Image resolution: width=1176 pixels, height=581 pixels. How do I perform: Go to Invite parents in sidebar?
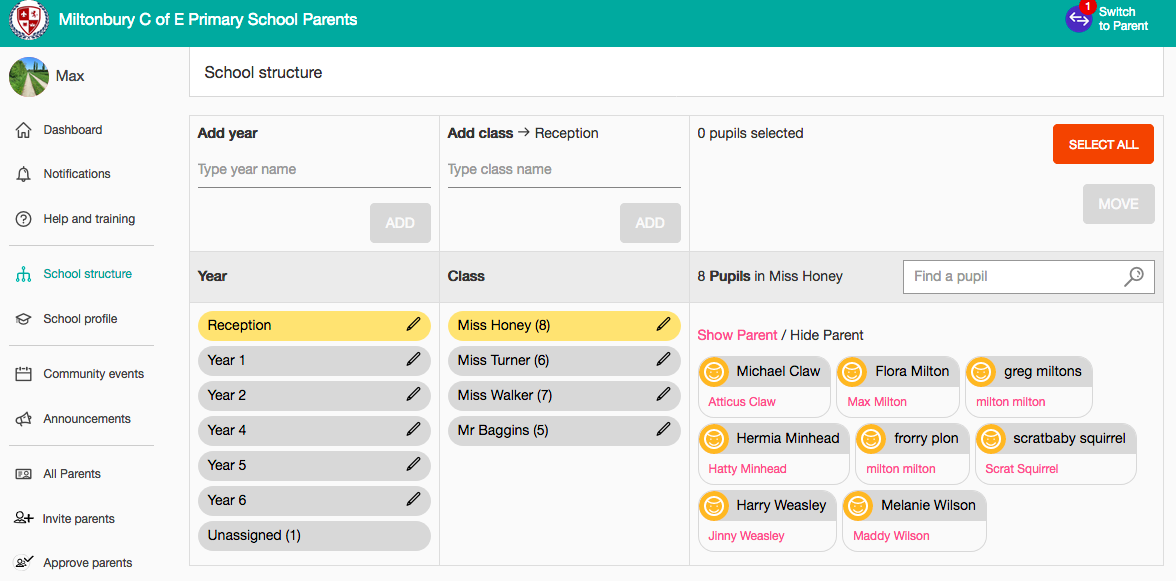(78, 519)
